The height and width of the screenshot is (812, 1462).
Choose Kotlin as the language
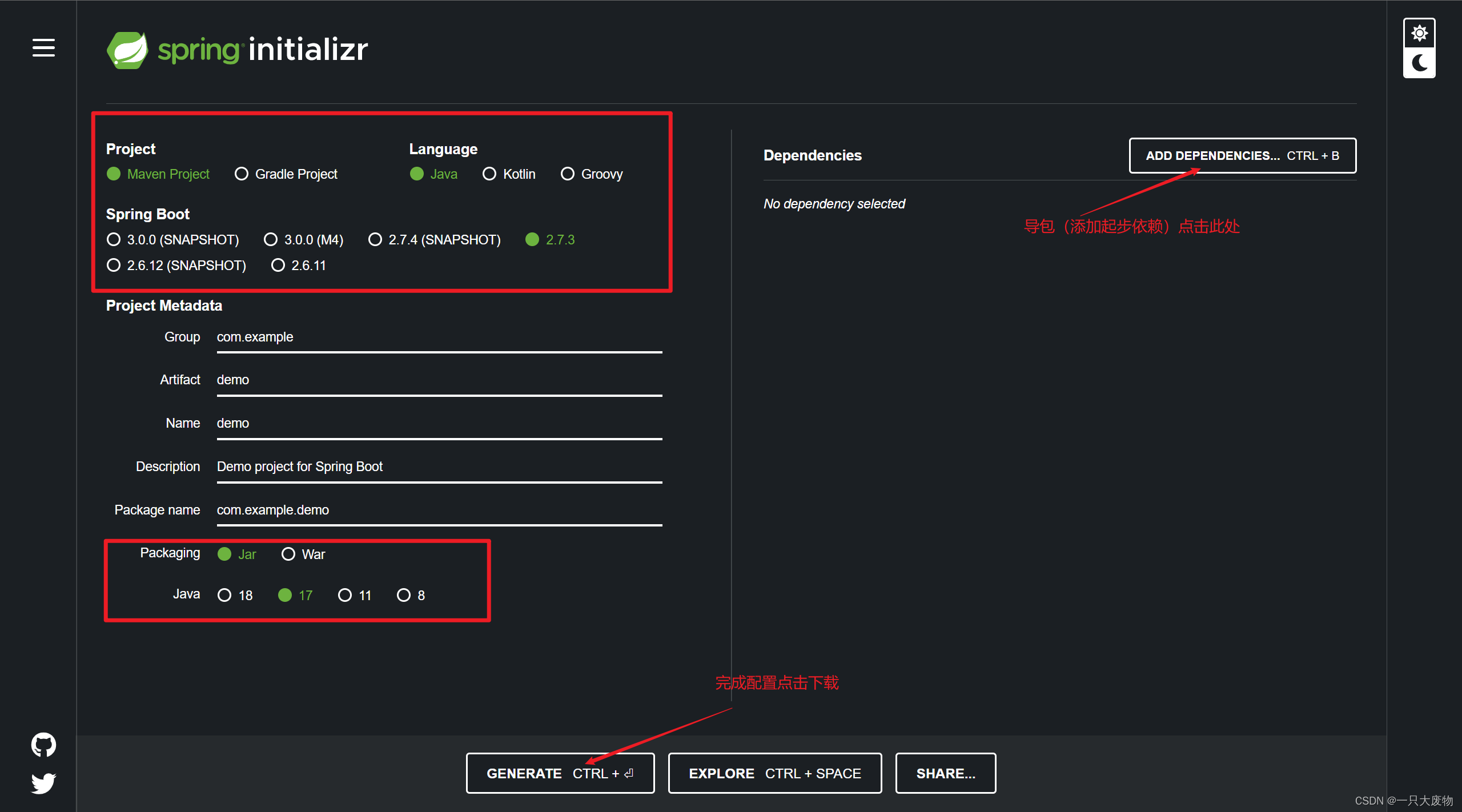(x=509, y=174)
